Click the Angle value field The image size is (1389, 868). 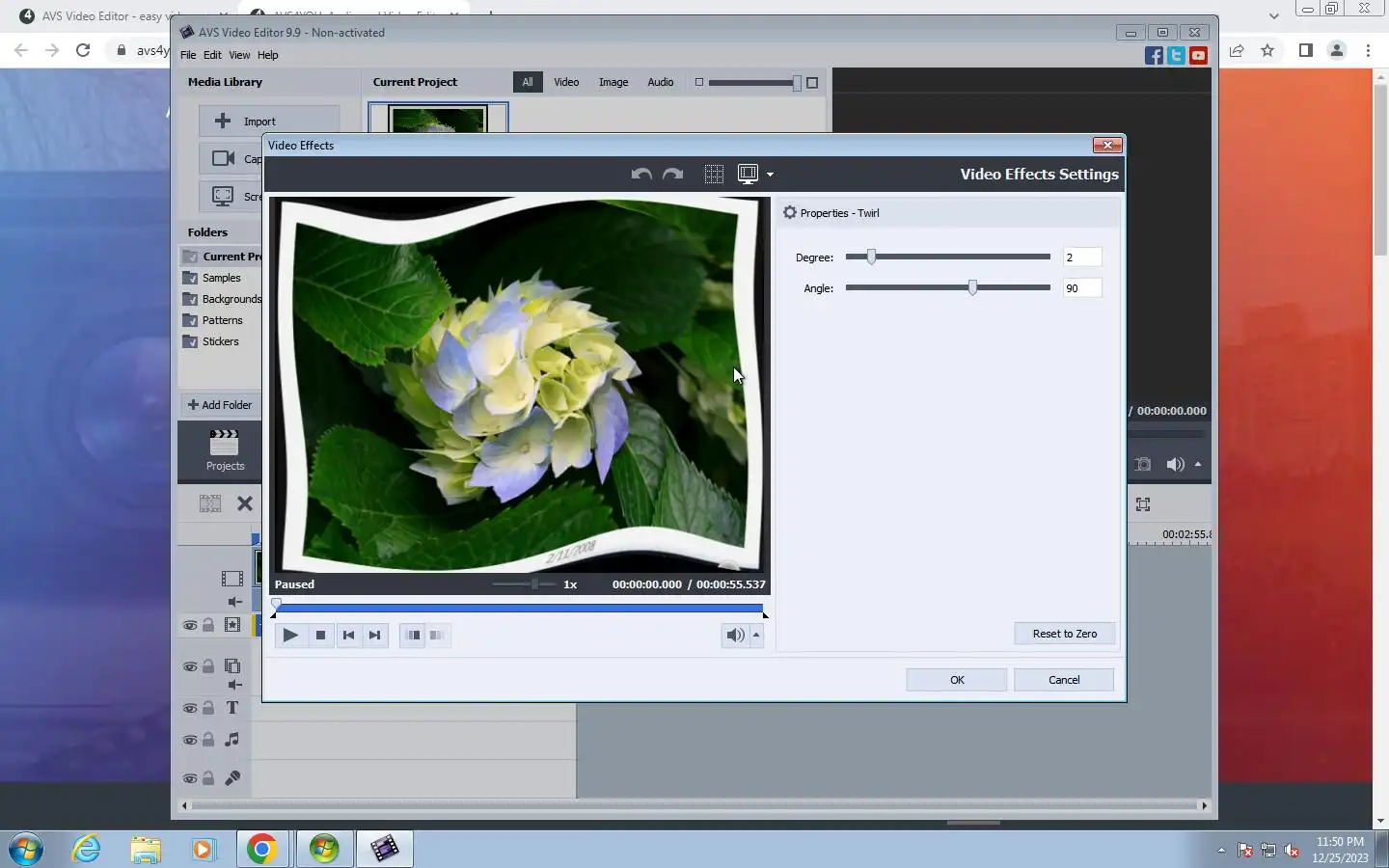pyautogui.click(x=1081, y=288)
